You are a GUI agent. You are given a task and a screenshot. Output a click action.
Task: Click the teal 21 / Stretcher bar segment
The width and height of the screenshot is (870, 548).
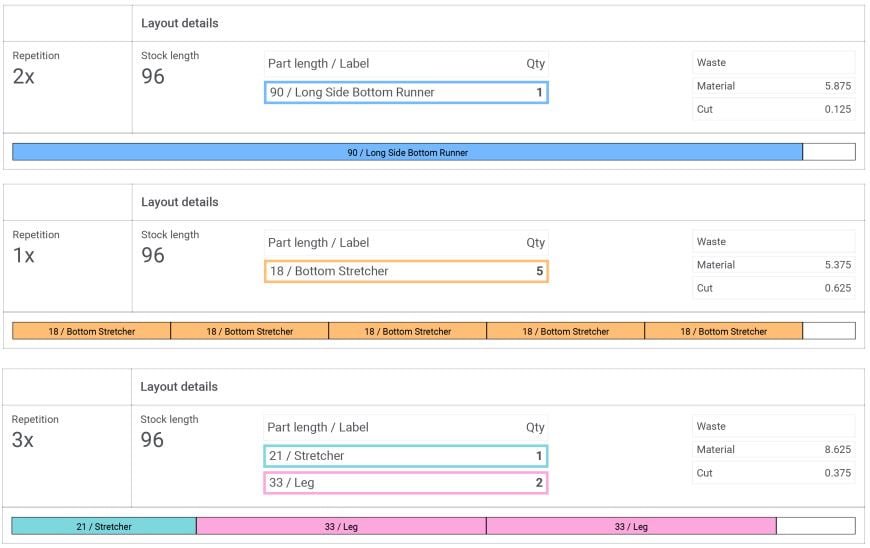(x=104, y=526)
